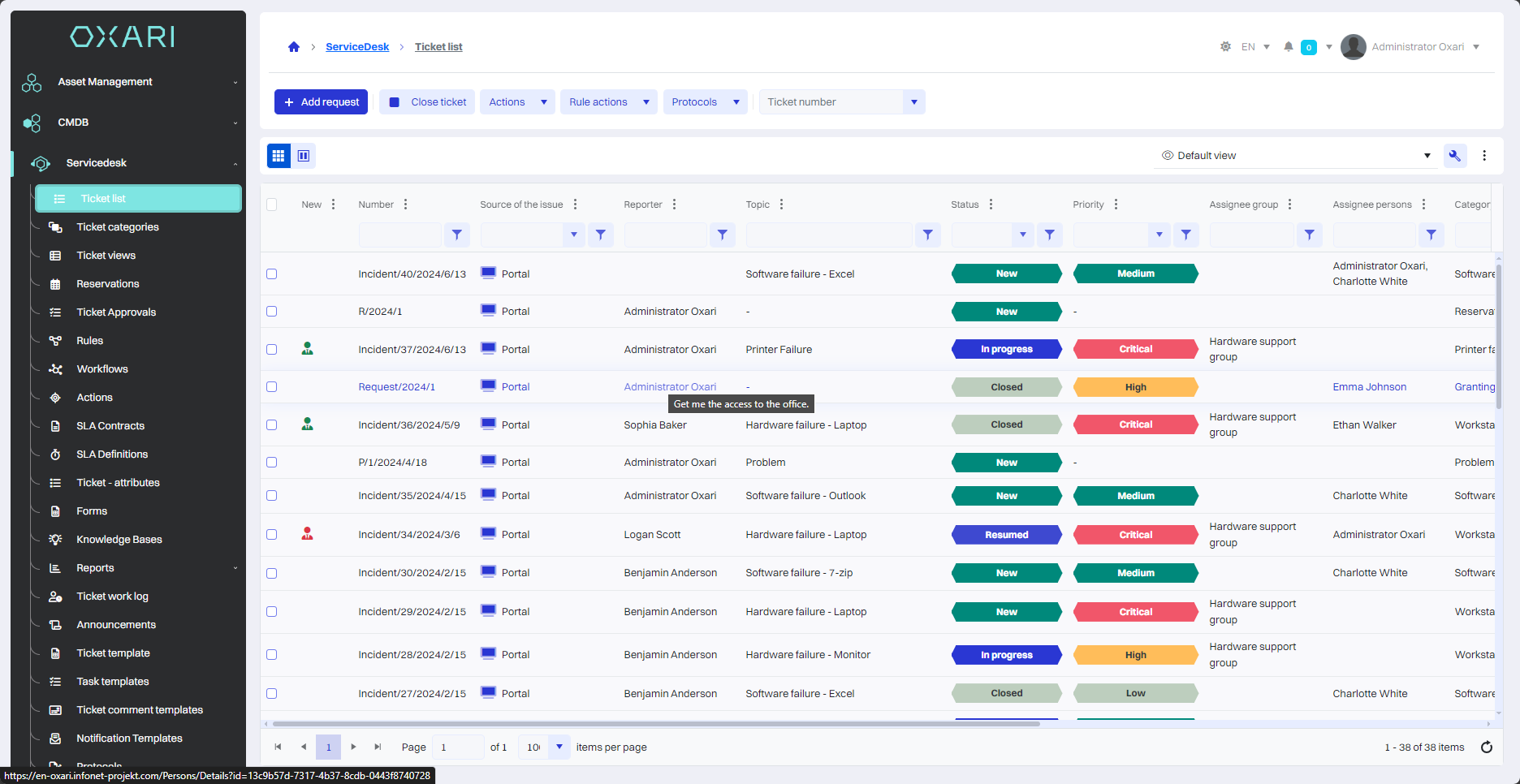The image size is (1520, 784).
Task: Click the home icon in breadcrumb
Action: pos(294,47)
